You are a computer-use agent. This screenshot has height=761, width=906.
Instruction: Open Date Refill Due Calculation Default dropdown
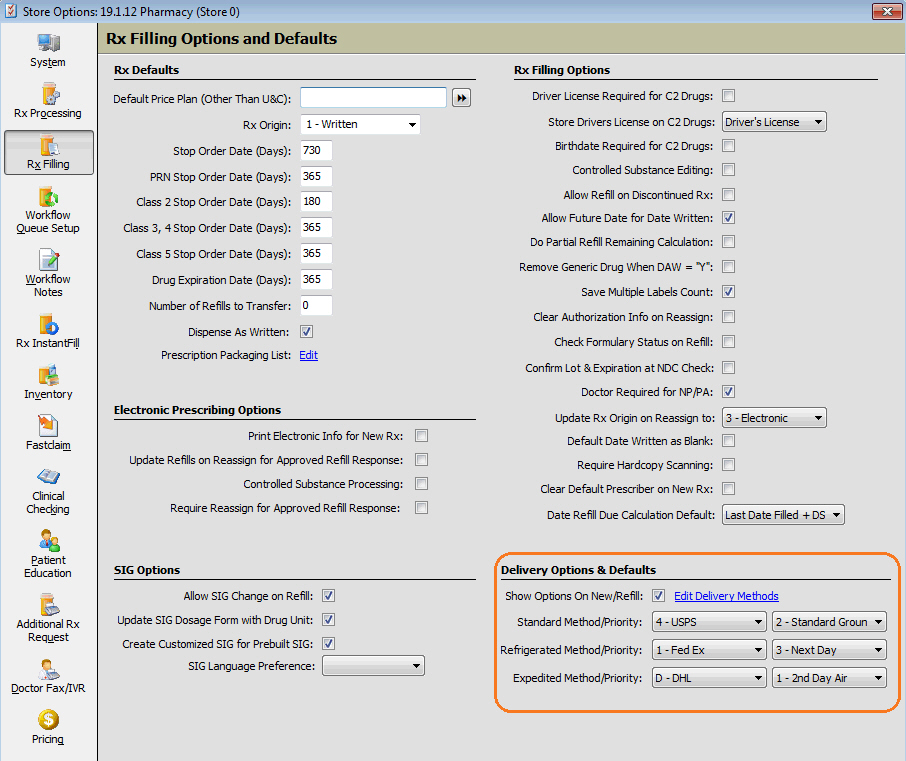pos(783,515)
